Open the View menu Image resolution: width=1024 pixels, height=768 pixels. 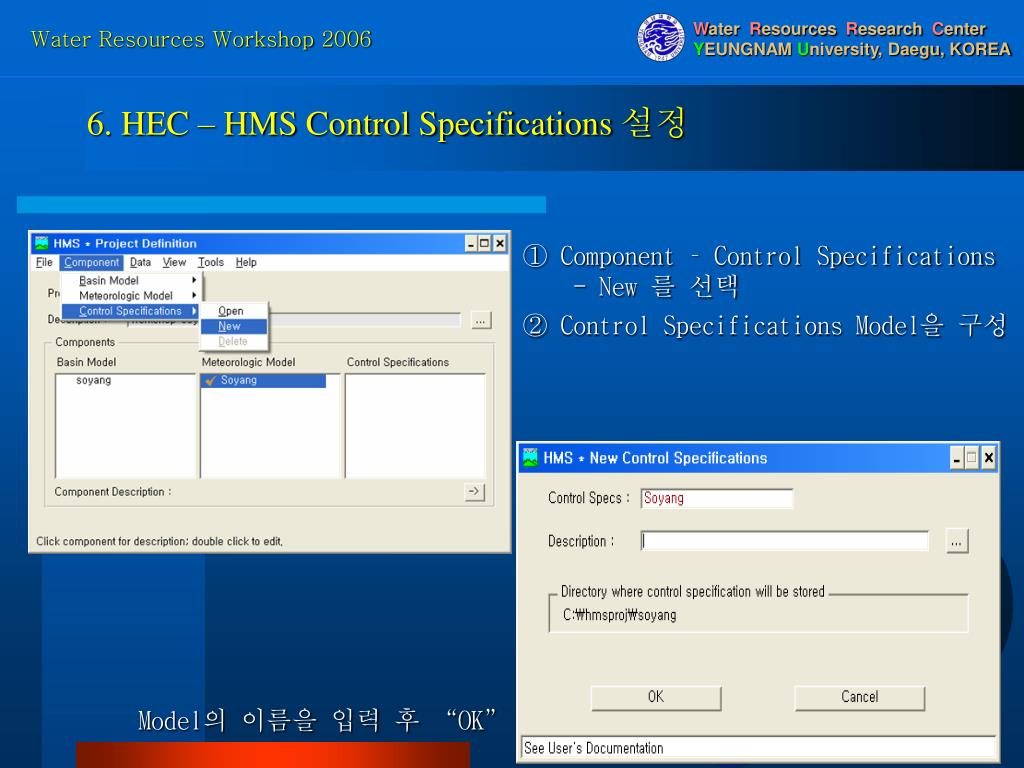click(x=174, y=263)
